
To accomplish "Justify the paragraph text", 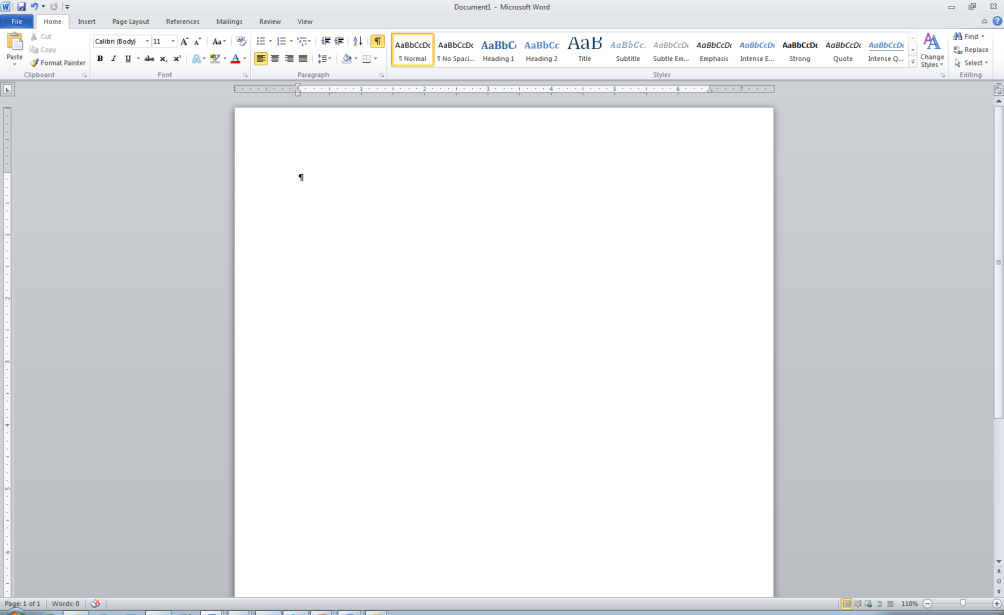I will pos(303,59).
